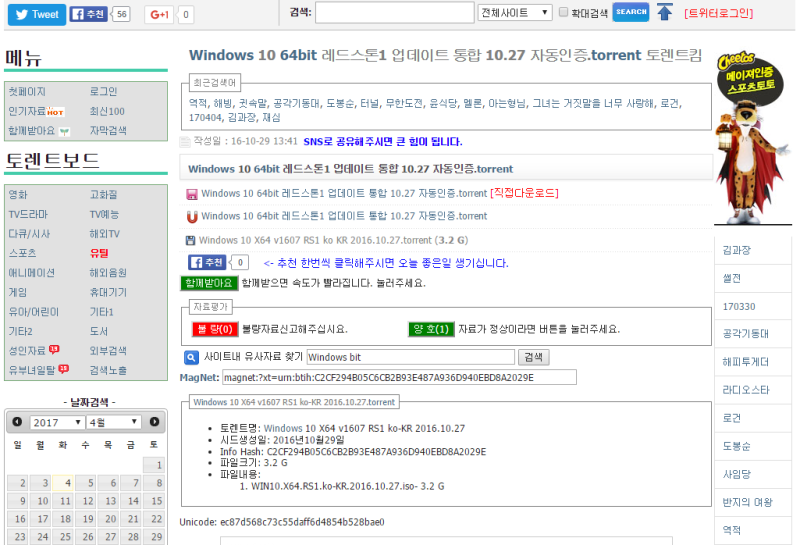Select calendar date 4
The image size is (800, 545).
click(64, 483)
